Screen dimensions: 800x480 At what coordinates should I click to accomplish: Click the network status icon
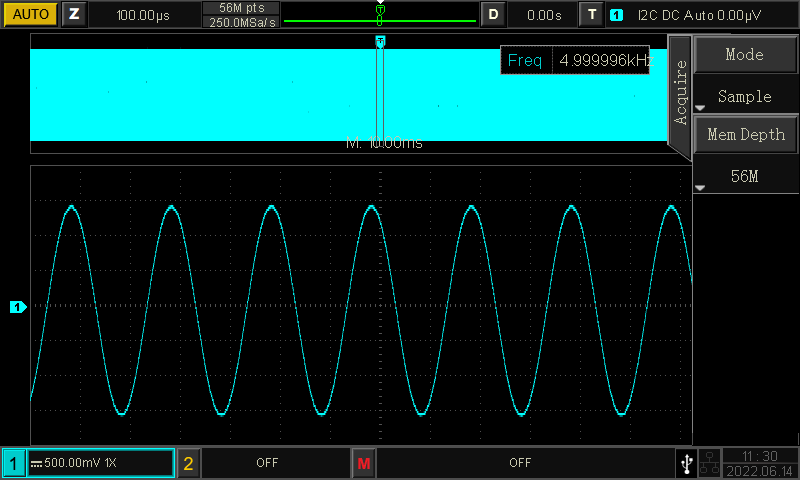pos(710,463)
